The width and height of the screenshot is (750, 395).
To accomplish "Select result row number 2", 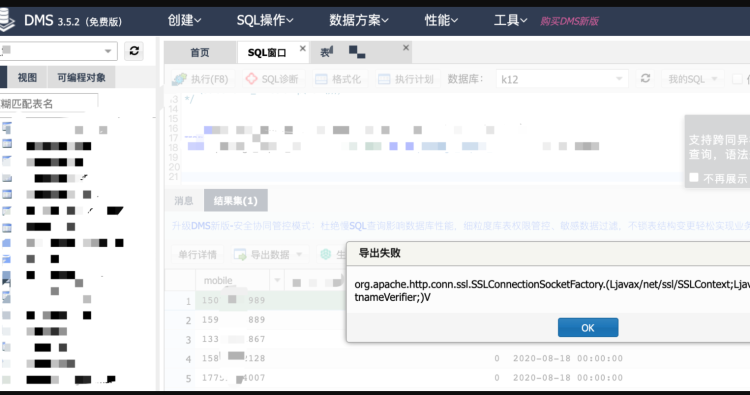I will [x=188, y=320].
